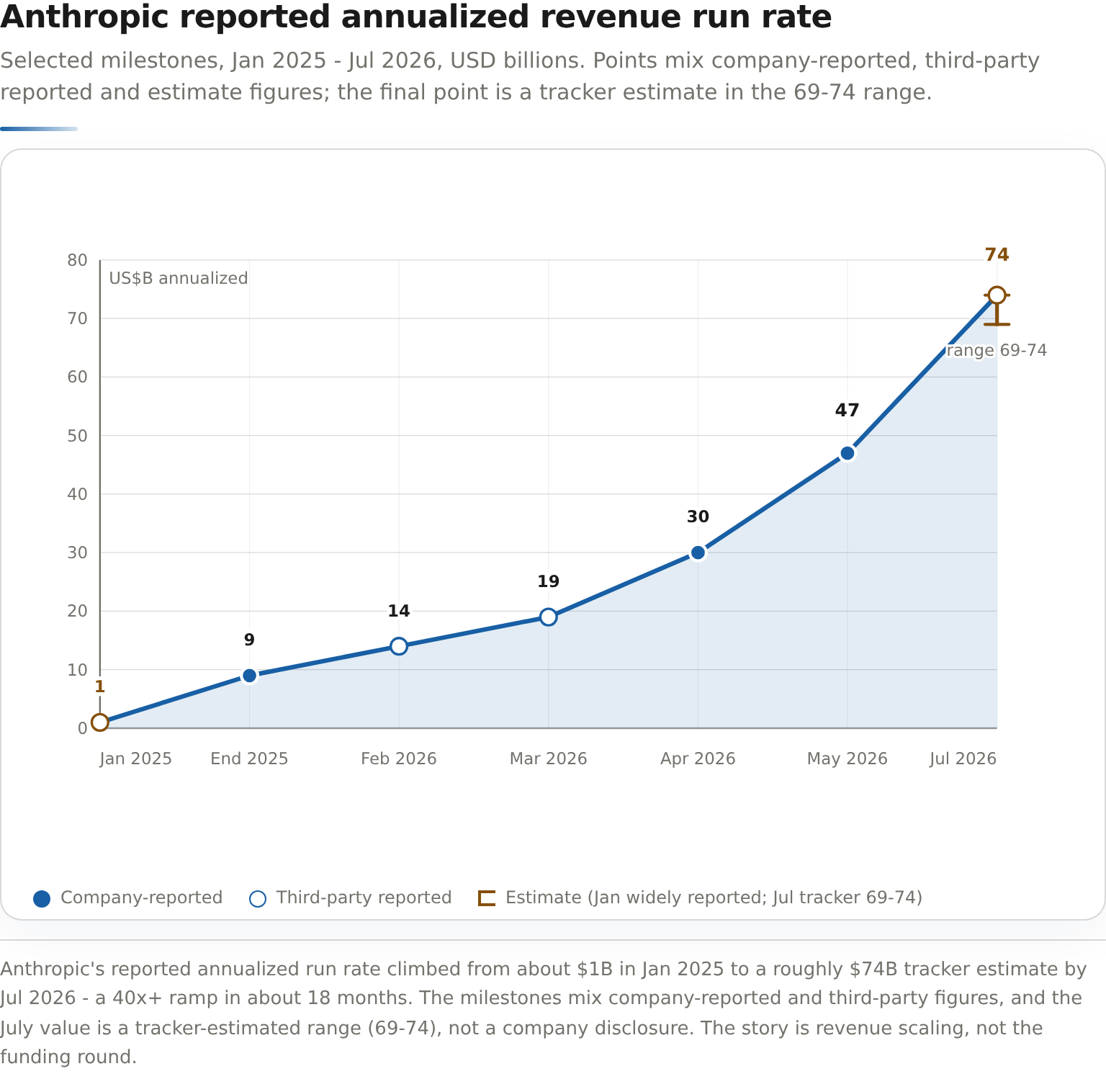
Task: Click the brown Estimate bracket legend icon
Action: click(x=487, y=898)
